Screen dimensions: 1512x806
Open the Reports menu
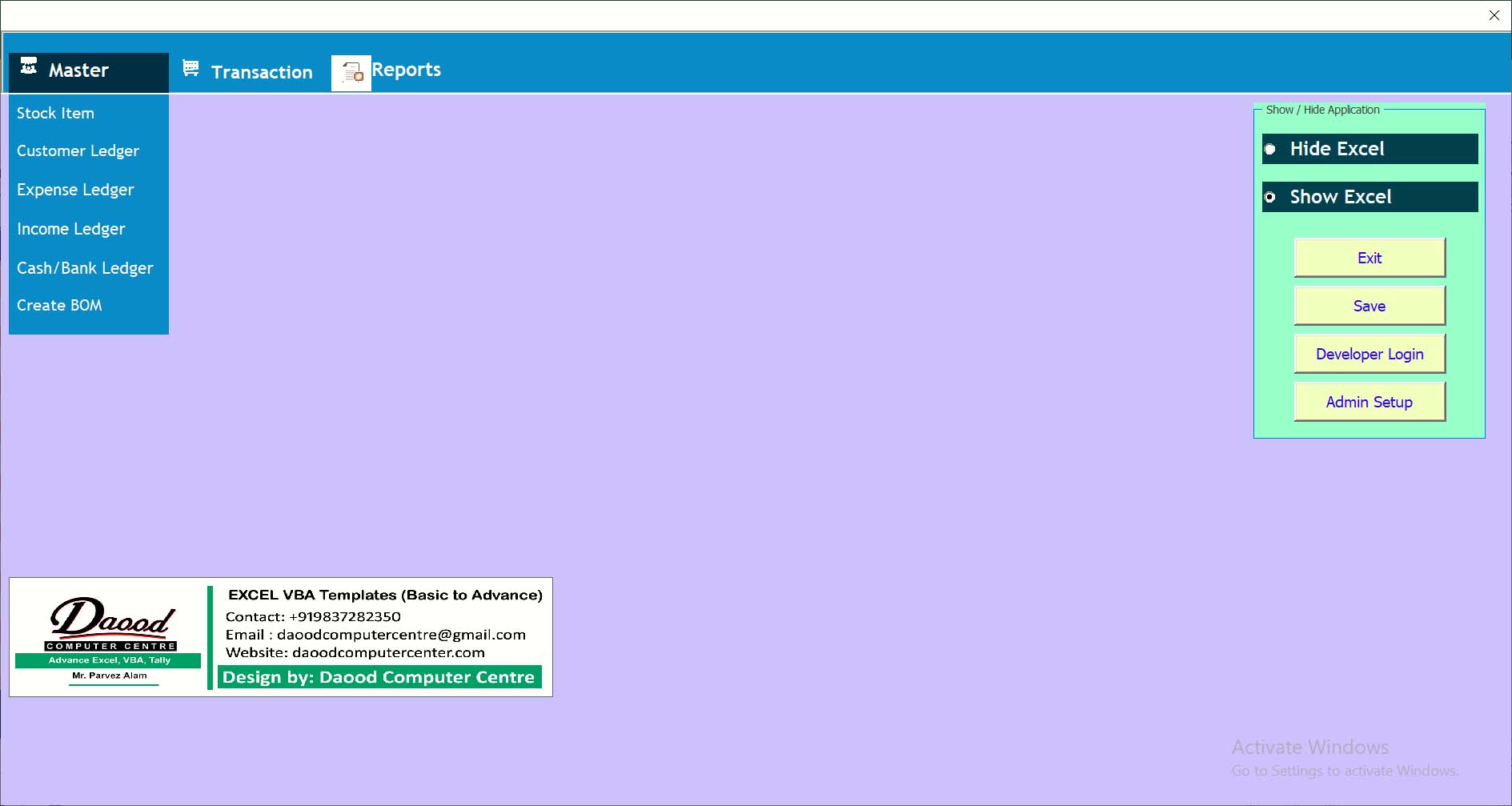[406, 70]
